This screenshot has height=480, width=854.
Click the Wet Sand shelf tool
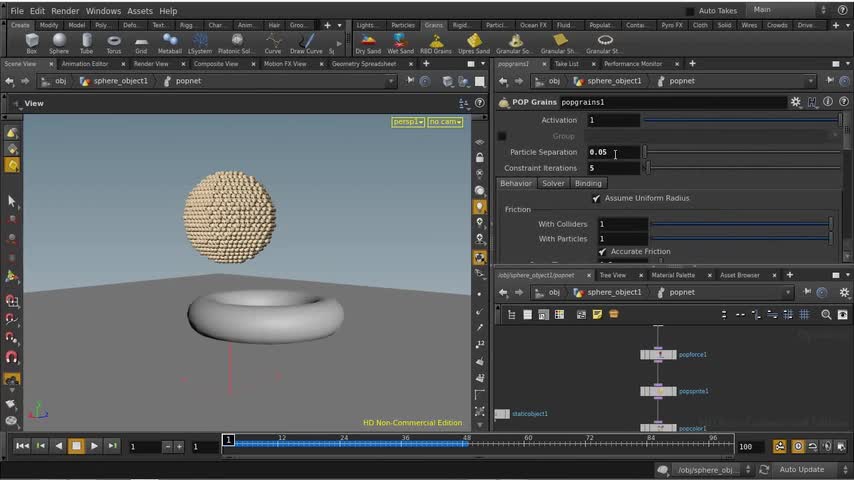401,43
